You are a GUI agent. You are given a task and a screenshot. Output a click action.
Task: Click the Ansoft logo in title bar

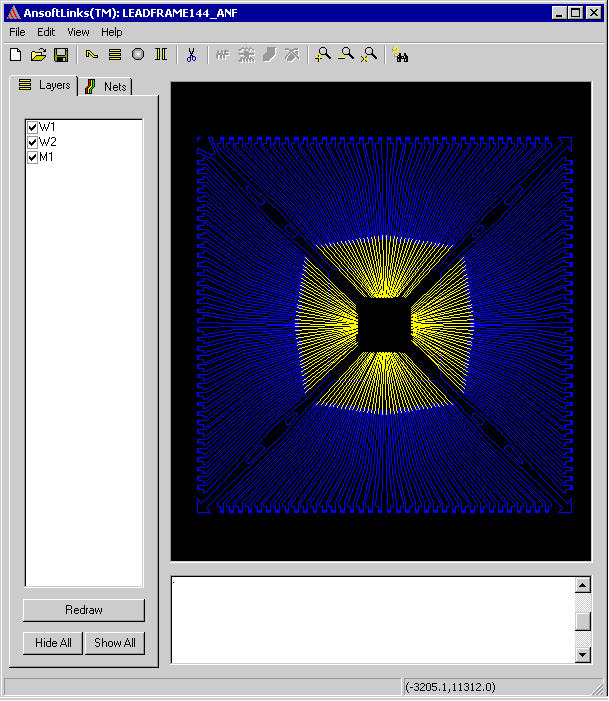point(13,13)
